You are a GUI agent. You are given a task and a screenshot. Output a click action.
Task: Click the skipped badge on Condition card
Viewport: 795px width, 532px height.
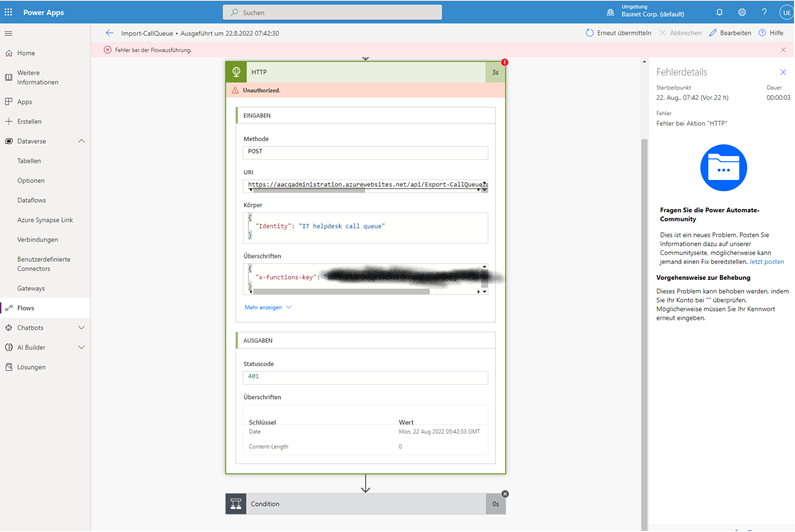tap(505, 494)
